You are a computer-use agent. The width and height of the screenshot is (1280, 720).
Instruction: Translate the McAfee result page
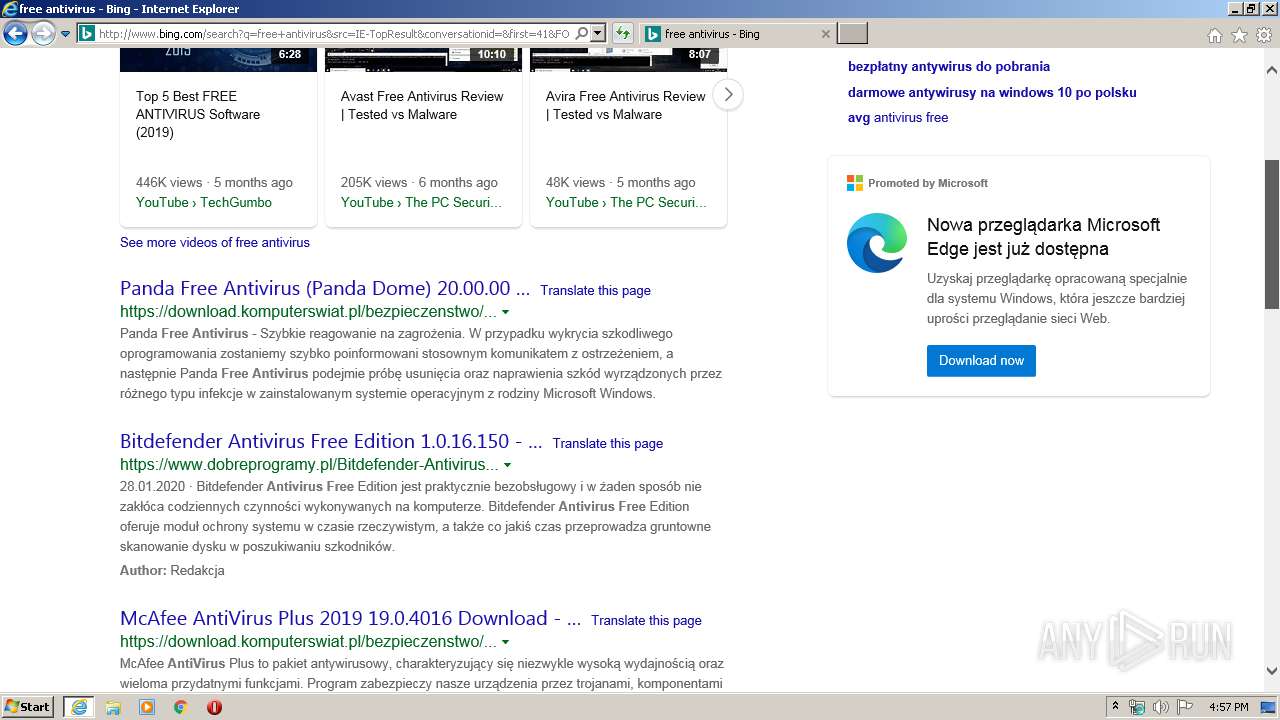click(646, 620)
